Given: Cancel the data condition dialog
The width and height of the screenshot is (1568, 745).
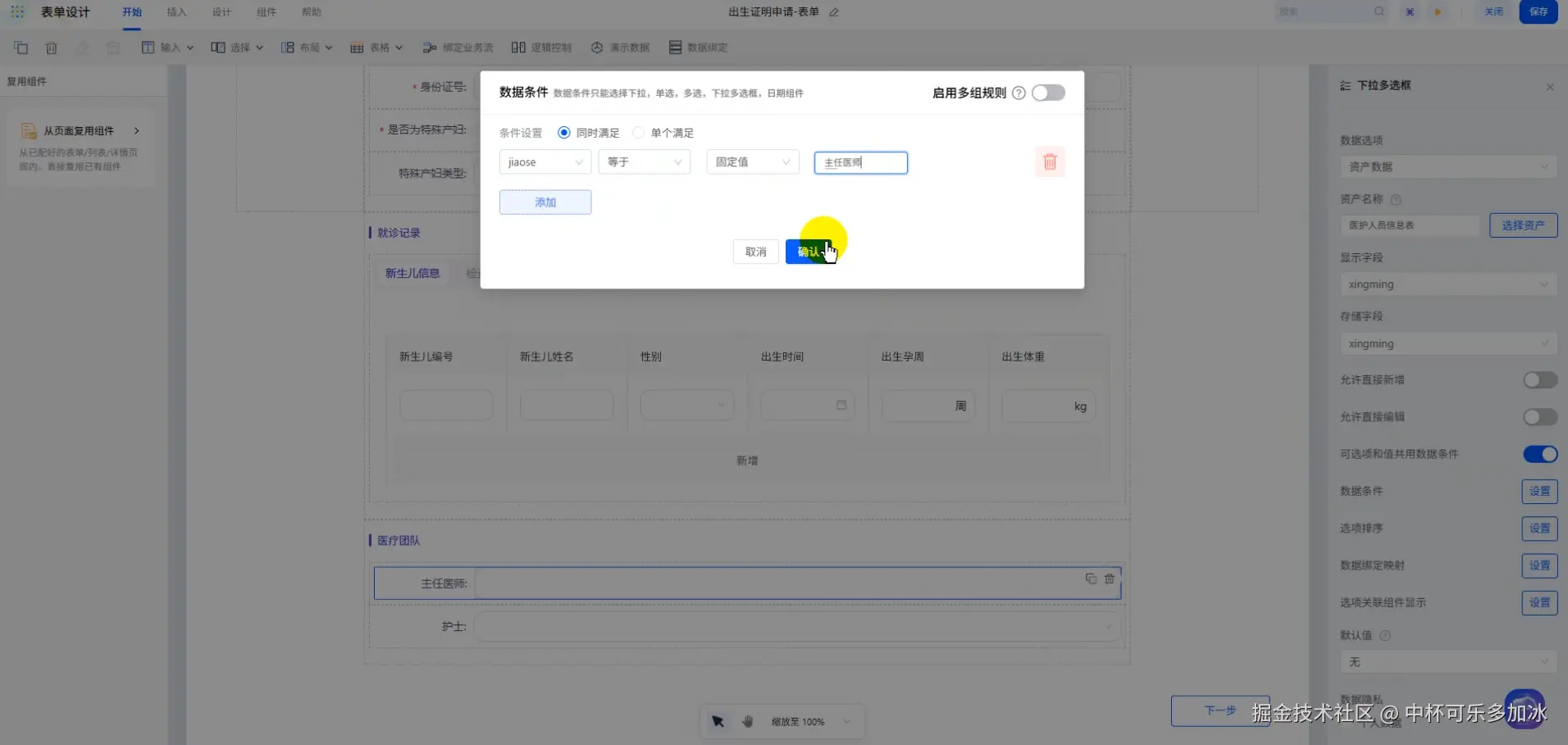Looking at the screenshot, I should click(x=755, y=252).
